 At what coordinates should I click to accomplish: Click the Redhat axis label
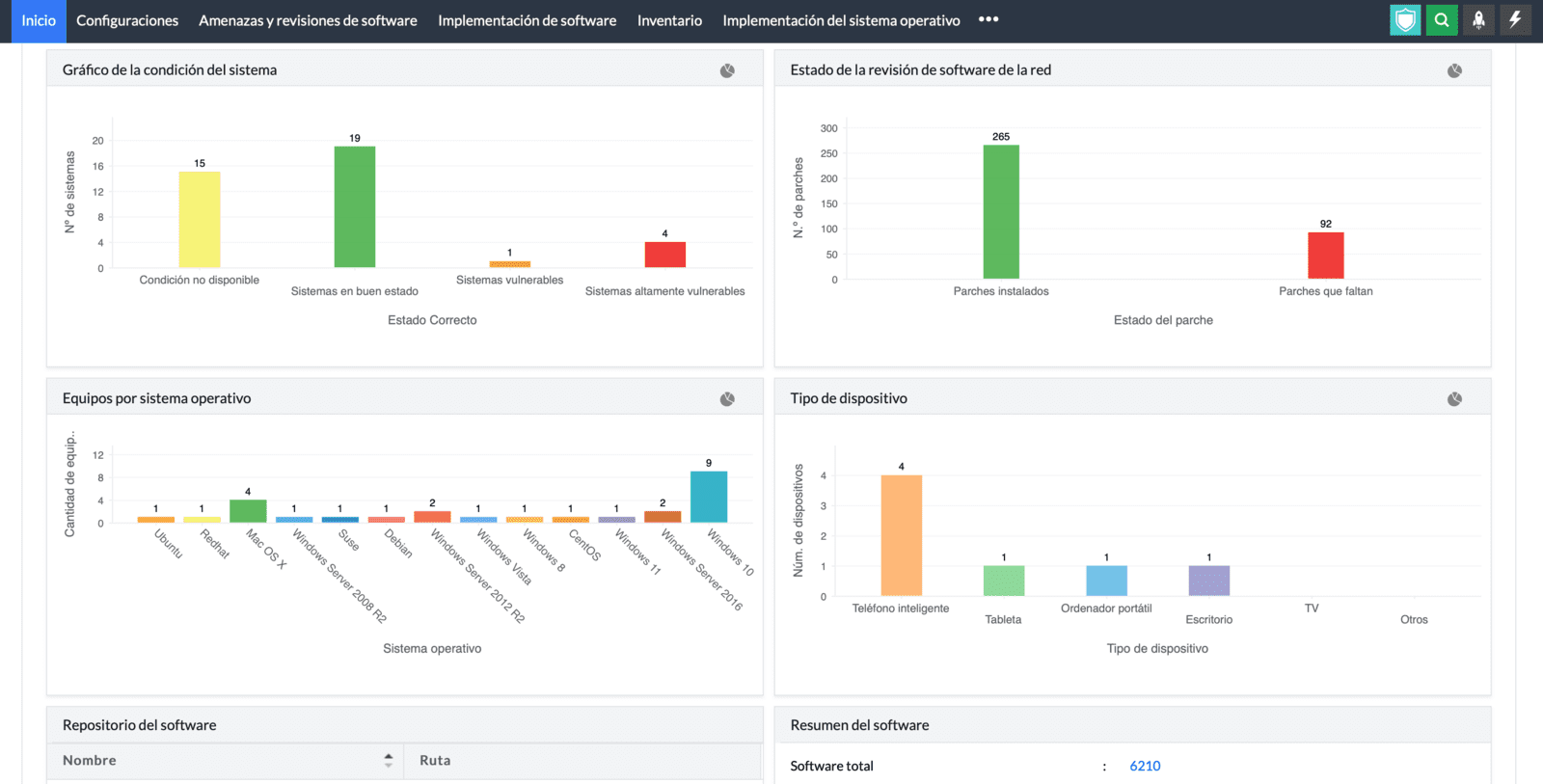tap(215, 544)
